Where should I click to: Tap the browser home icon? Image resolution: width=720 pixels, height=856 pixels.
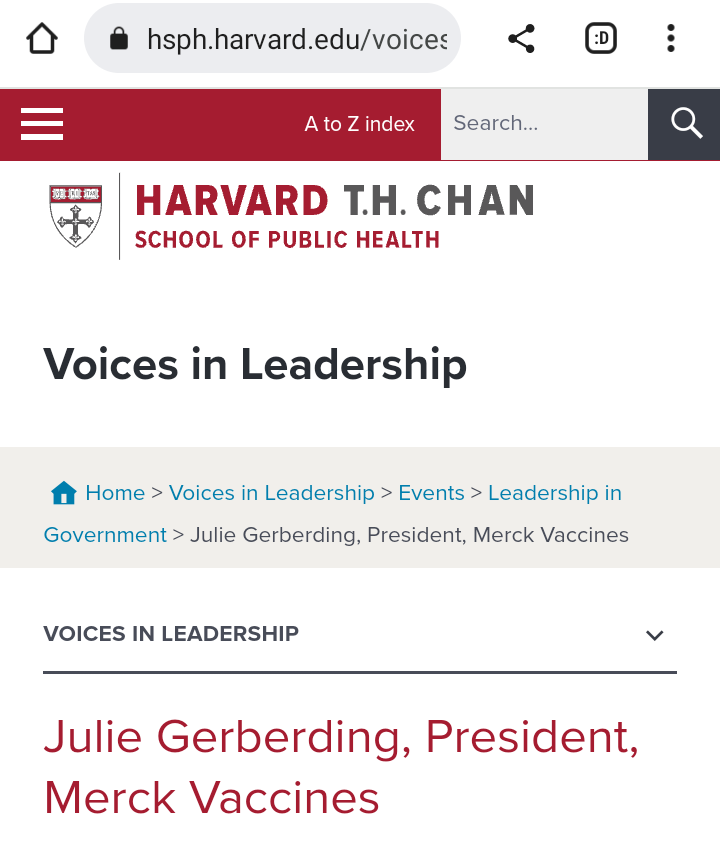point(42,39)
